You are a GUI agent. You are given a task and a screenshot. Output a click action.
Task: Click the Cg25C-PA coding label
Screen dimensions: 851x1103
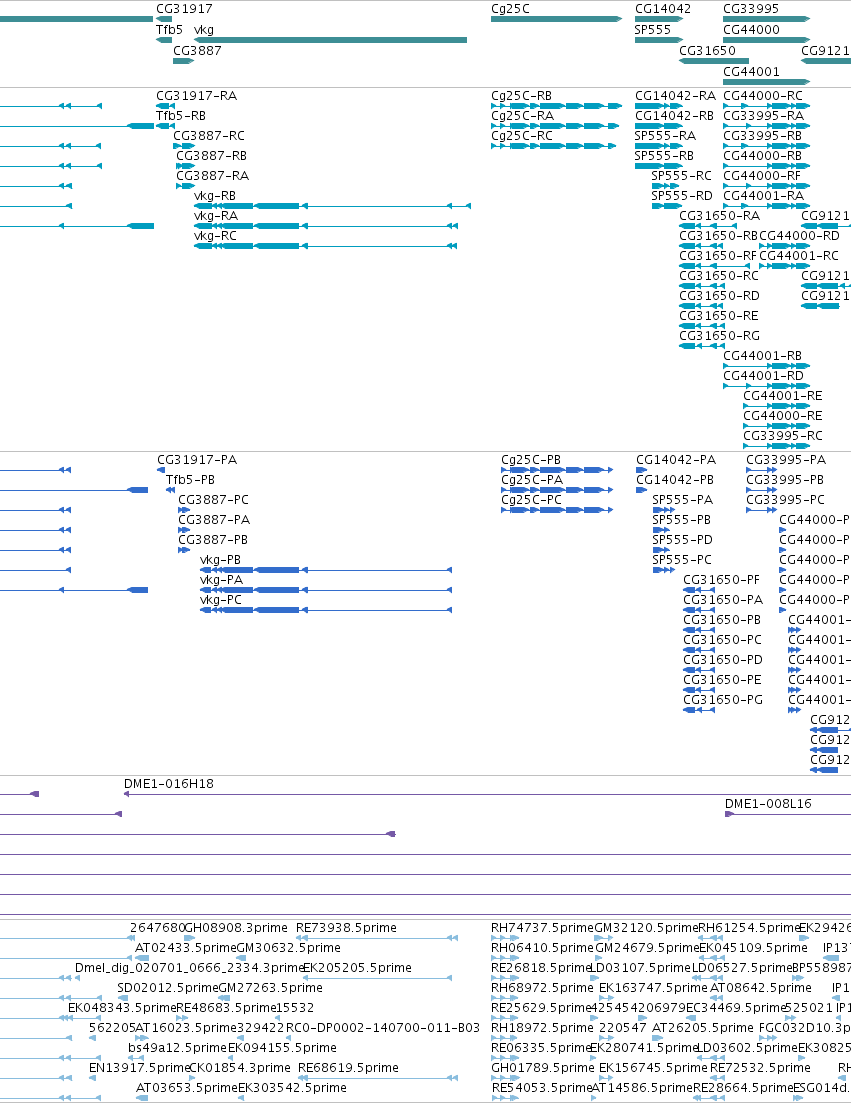532,480
